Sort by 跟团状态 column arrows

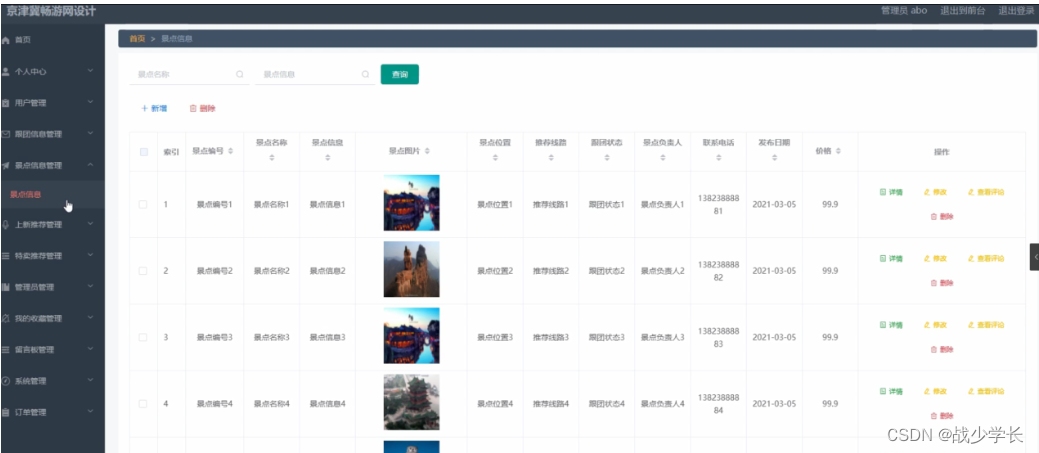pos(607,158)
